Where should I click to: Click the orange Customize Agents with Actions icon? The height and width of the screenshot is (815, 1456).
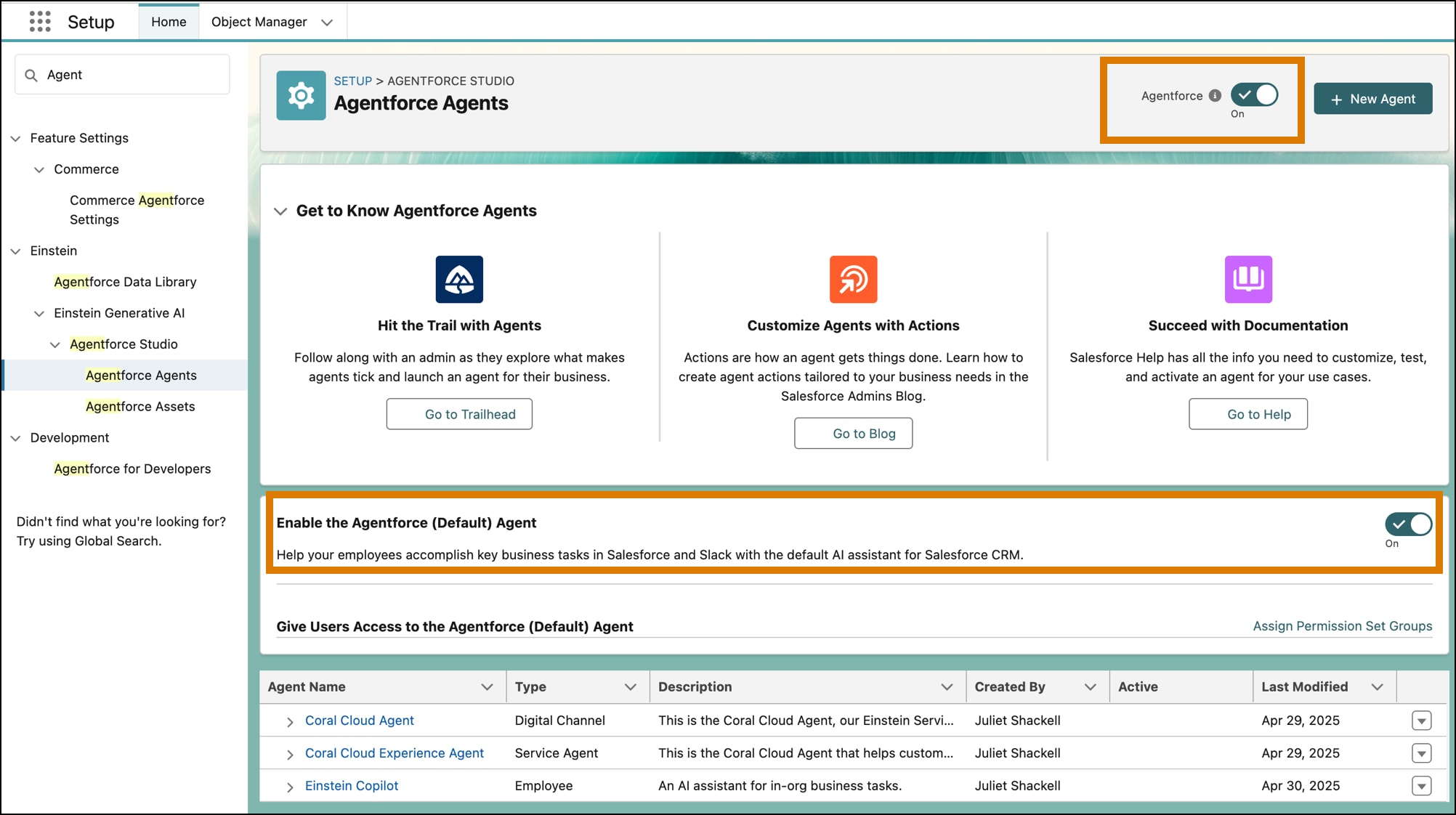click(853, 279)
